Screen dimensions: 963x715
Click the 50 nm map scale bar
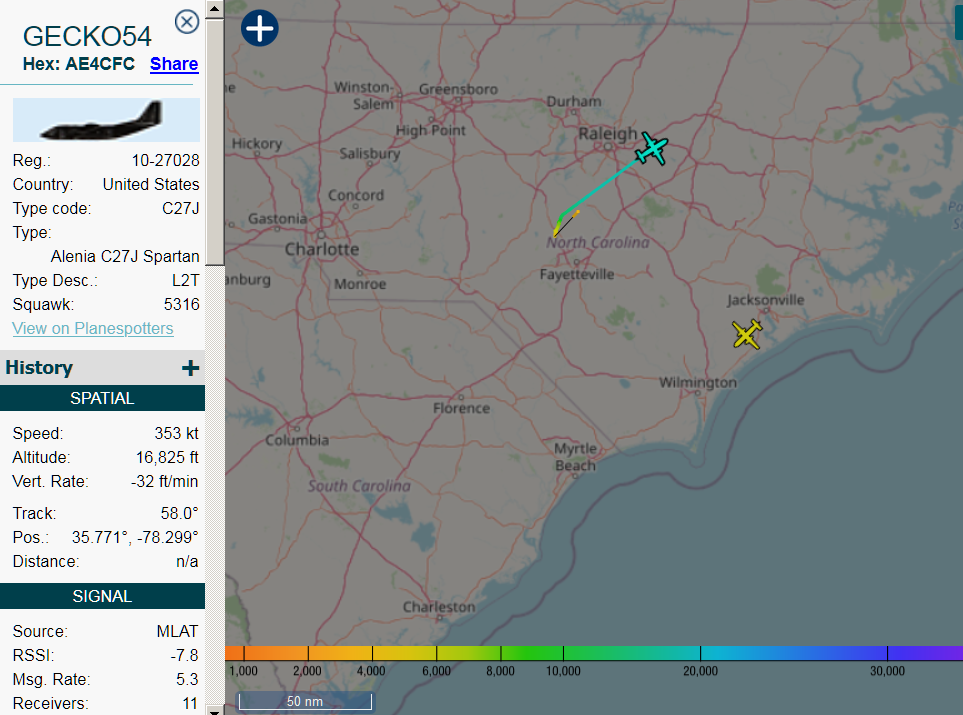[305, 701]
